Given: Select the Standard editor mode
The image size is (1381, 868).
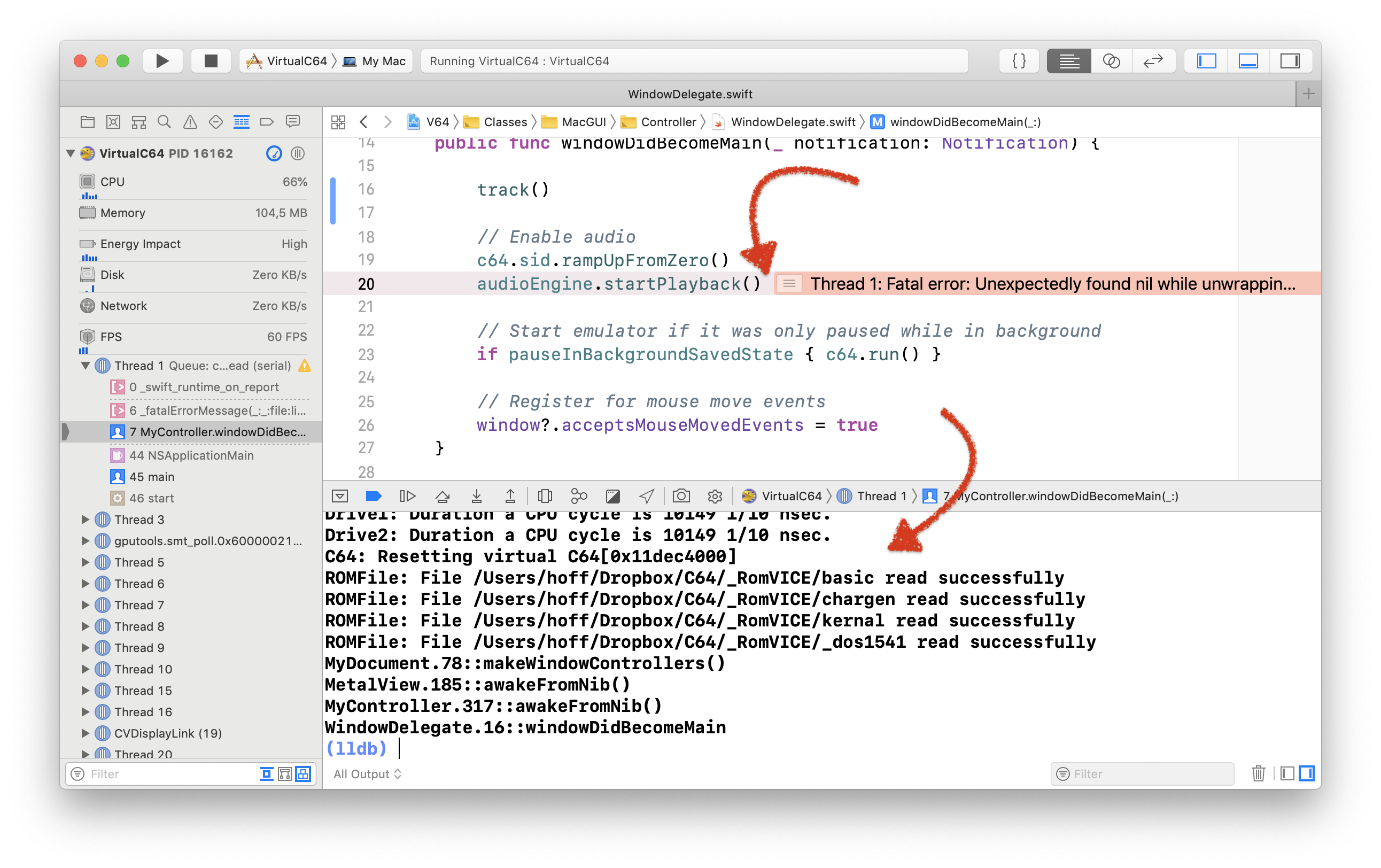Looking at the screenshot, I should (x=1068, y=61).
